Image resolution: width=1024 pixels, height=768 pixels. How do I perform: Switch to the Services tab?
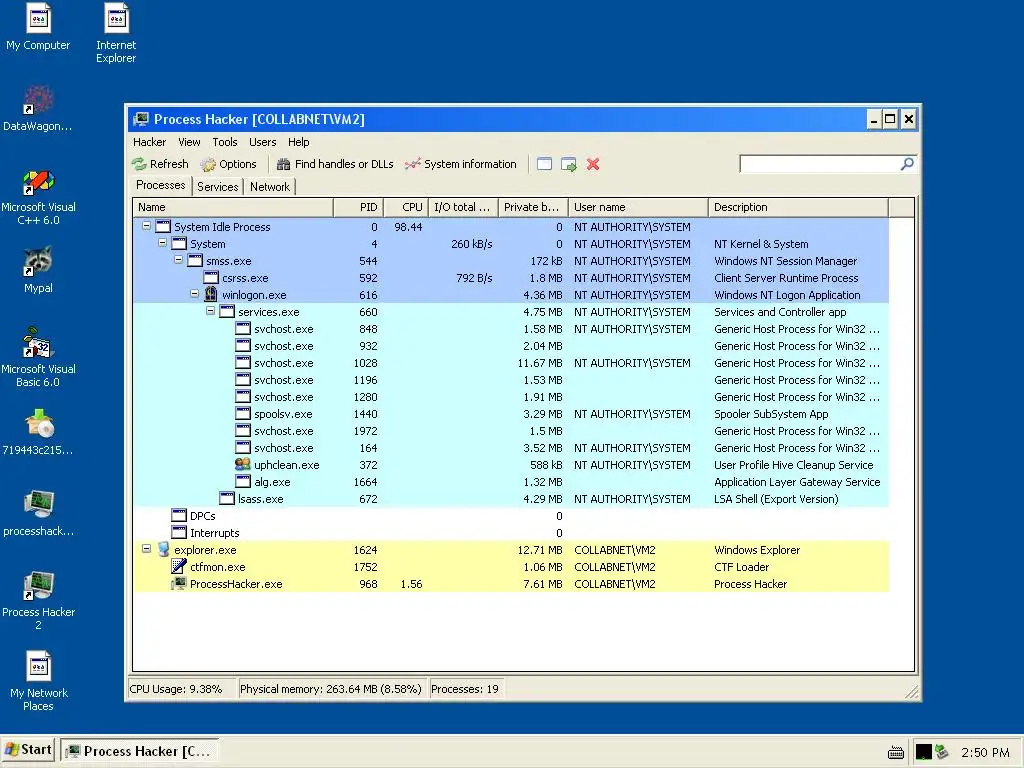pos(217,187)
